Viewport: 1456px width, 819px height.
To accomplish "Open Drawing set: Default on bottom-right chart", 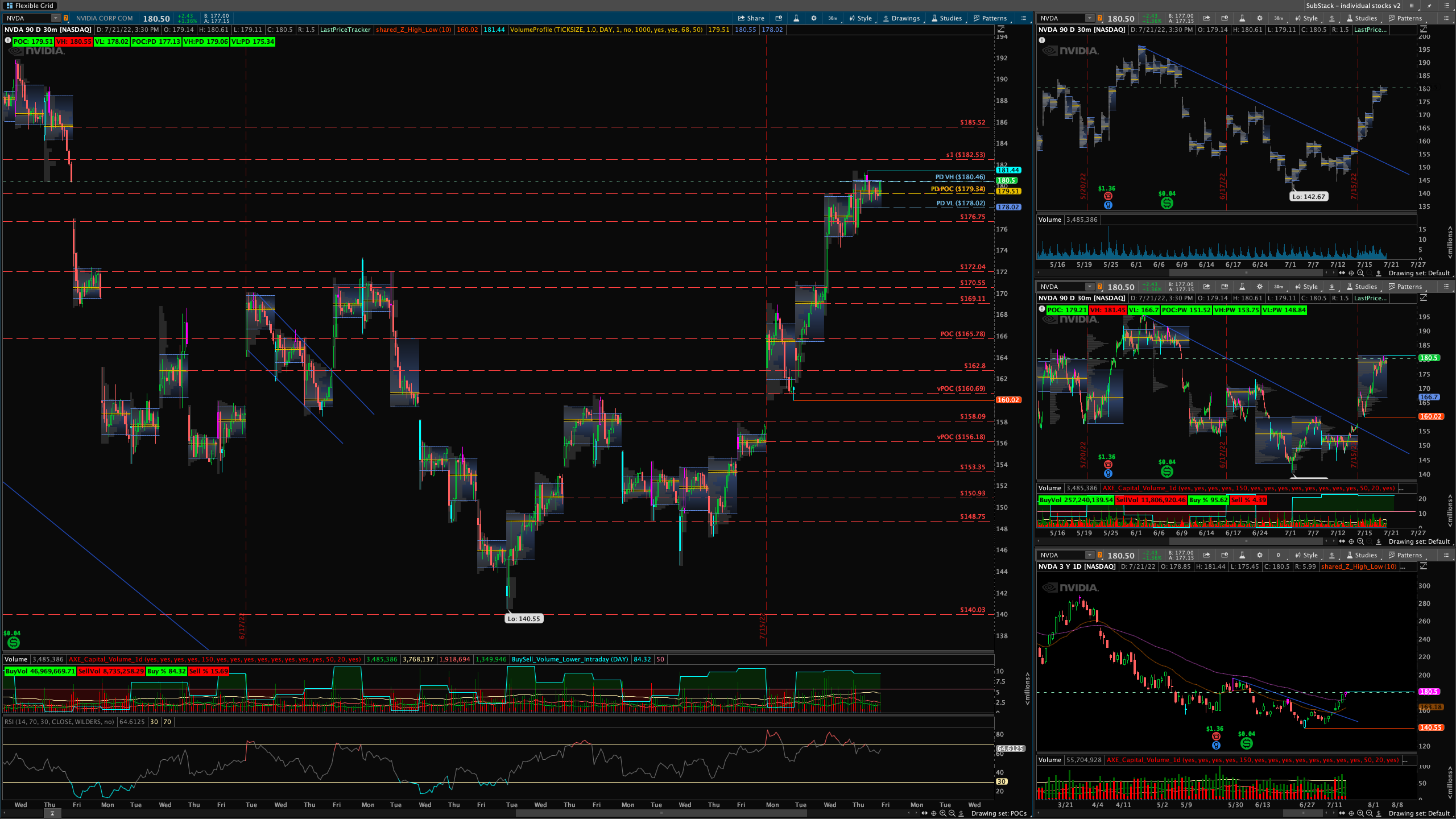I will [1419, 813].
